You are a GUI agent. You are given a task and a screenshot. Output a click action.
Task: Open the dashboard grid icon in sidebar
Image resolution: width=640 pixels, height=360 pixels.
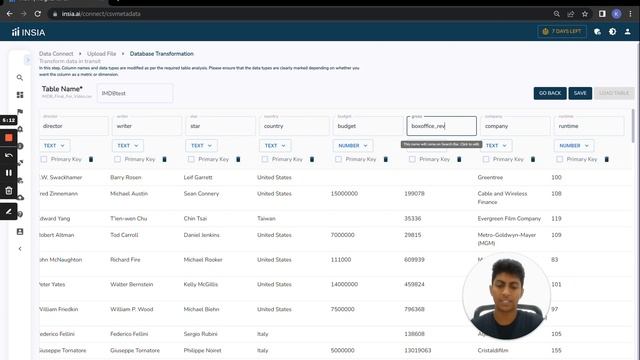pyautogui.click(x=20, y=95)
